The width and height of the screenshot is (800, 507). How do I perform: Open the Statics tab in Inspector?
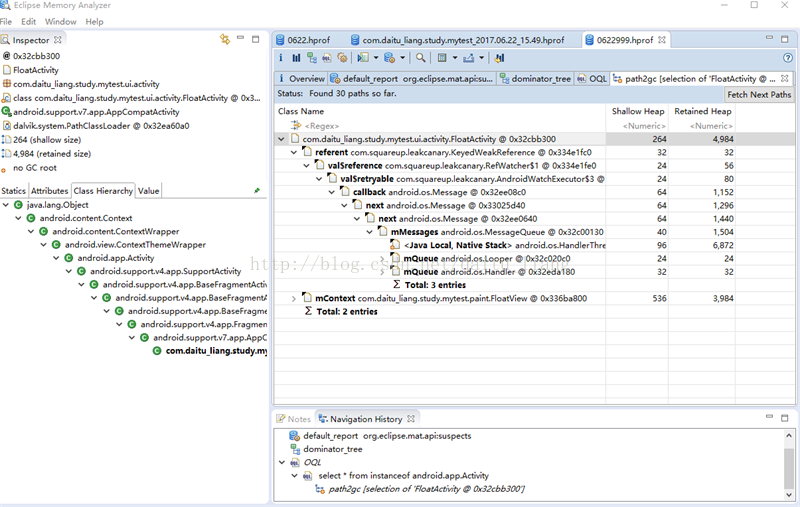pyautogui.click(x=13, y=191)
